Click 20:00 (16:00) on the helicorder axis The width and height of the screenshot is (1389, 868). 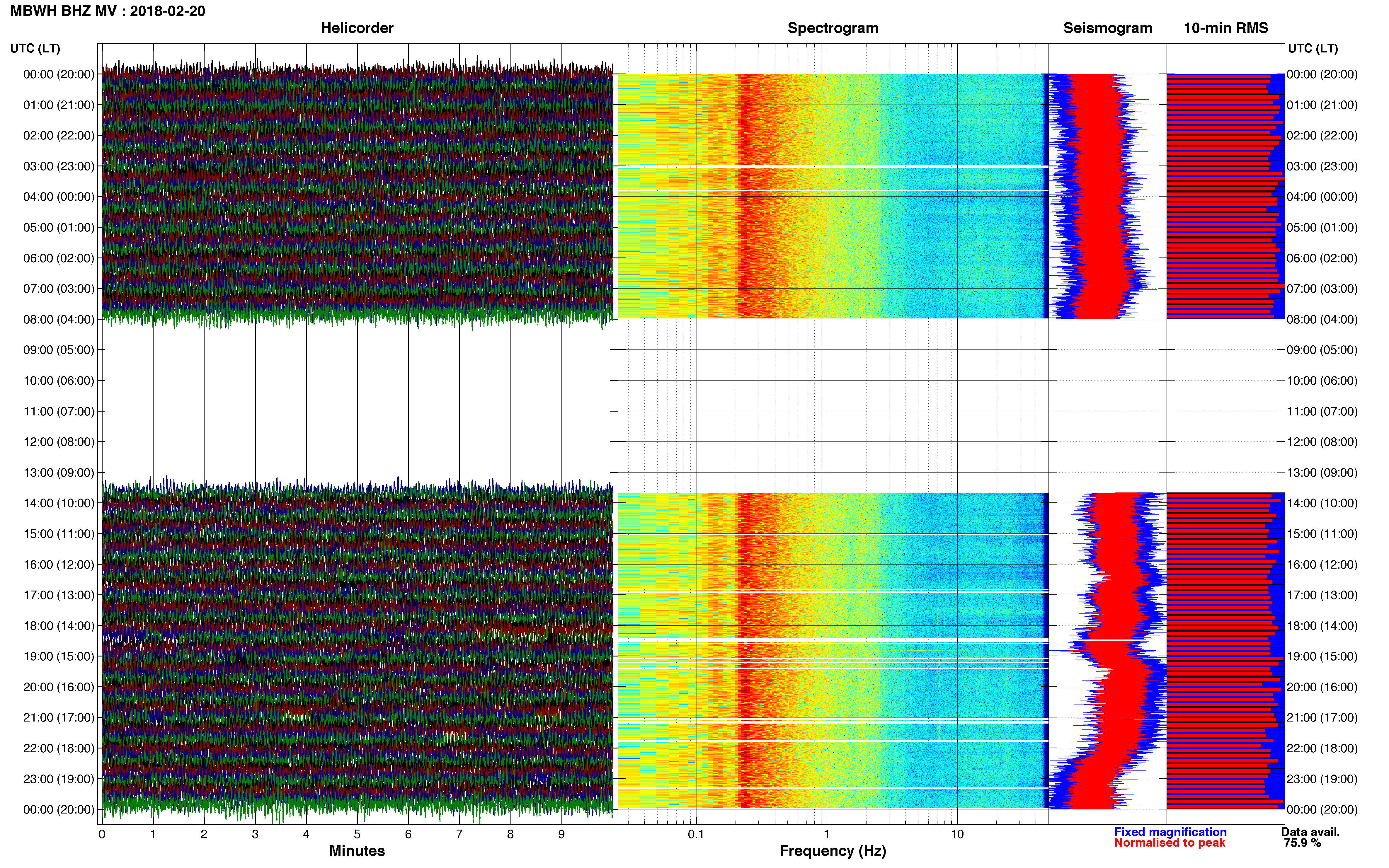click(59, 687)
